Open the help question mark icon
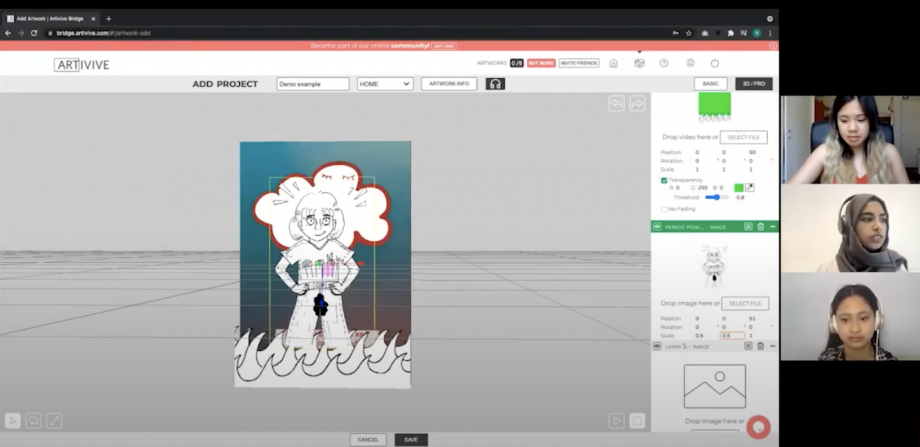 [664, 63]
